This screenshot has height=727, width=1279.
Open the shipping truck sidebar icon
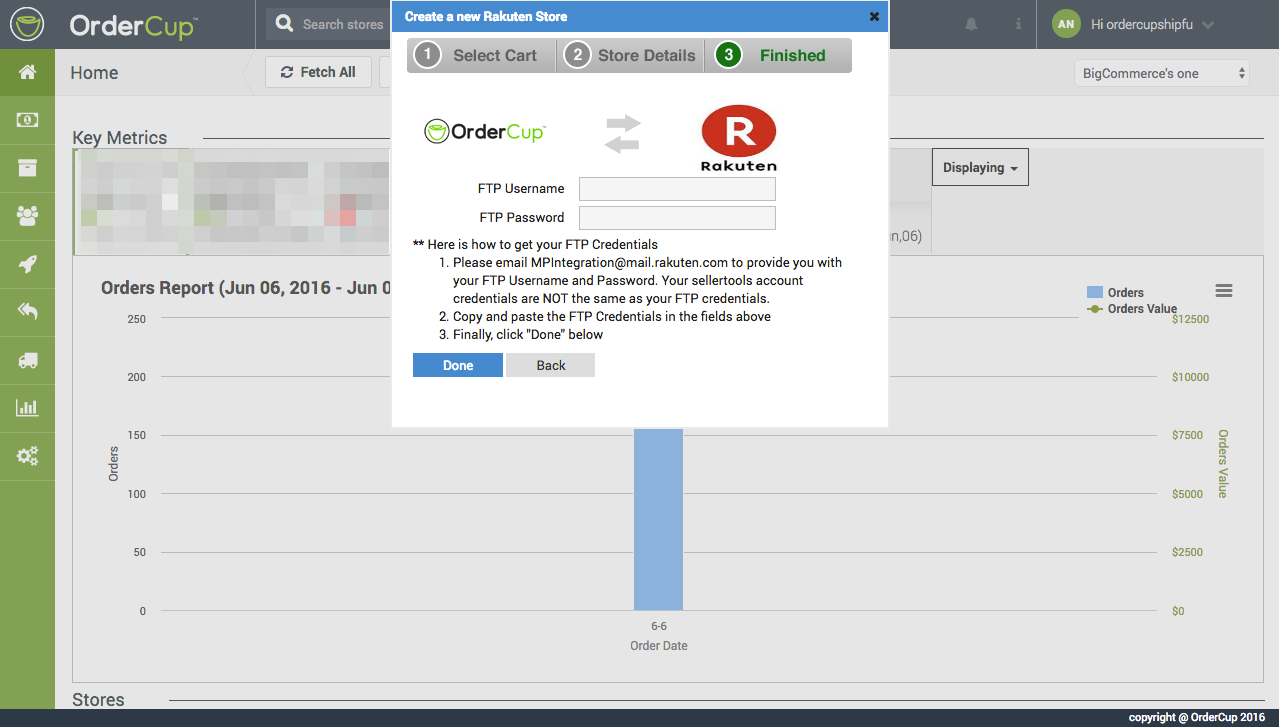[x=27, y=360]
